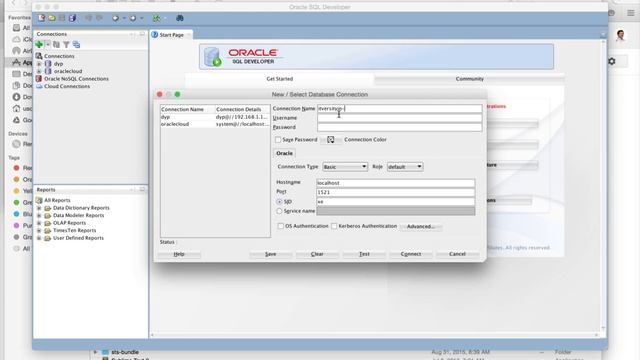Click the Advanced... button
Viewport: 640px width, 360px height.
(421, 227)
